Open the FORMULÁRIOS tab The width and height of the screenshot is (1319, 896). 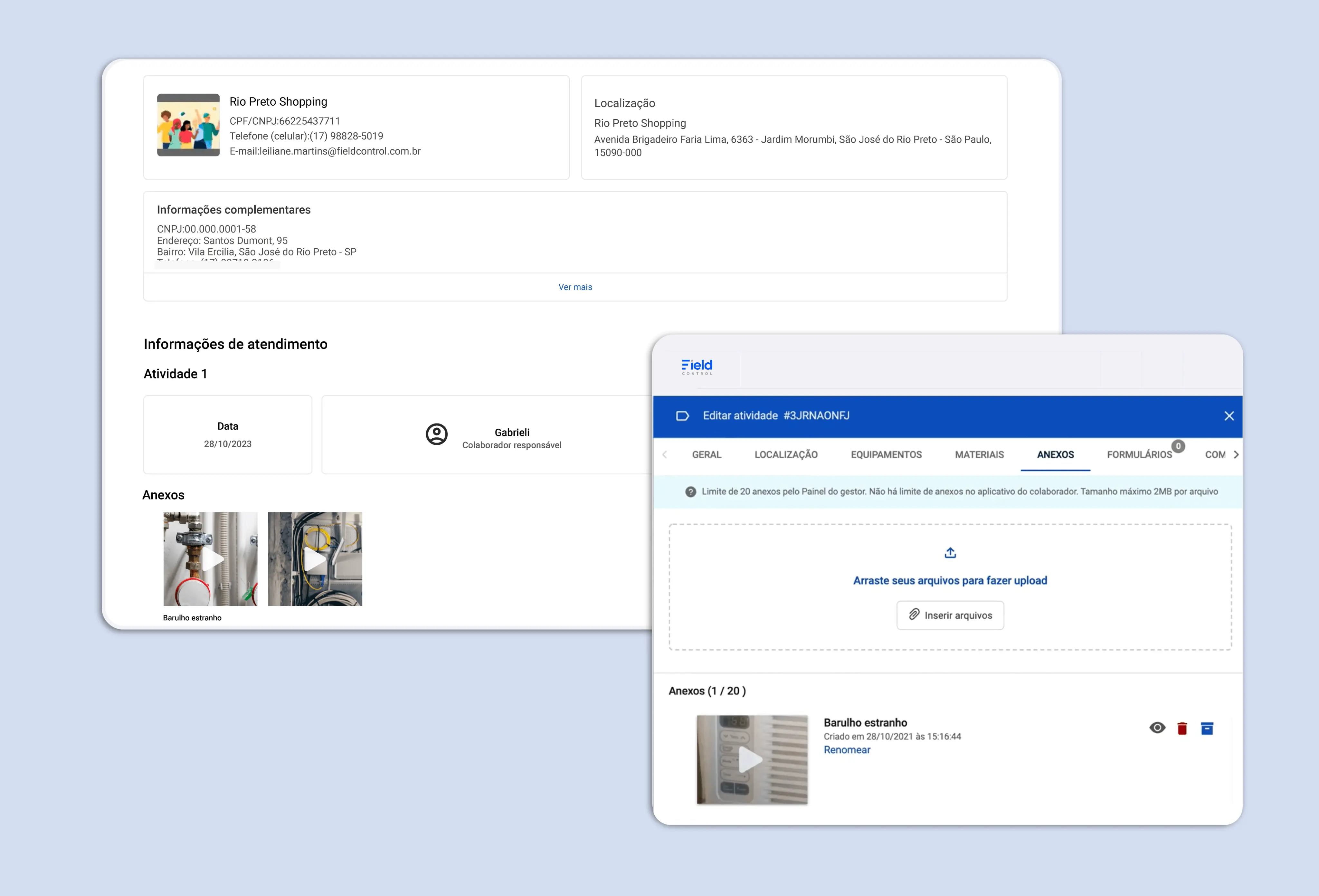(x=1139, y=455)
